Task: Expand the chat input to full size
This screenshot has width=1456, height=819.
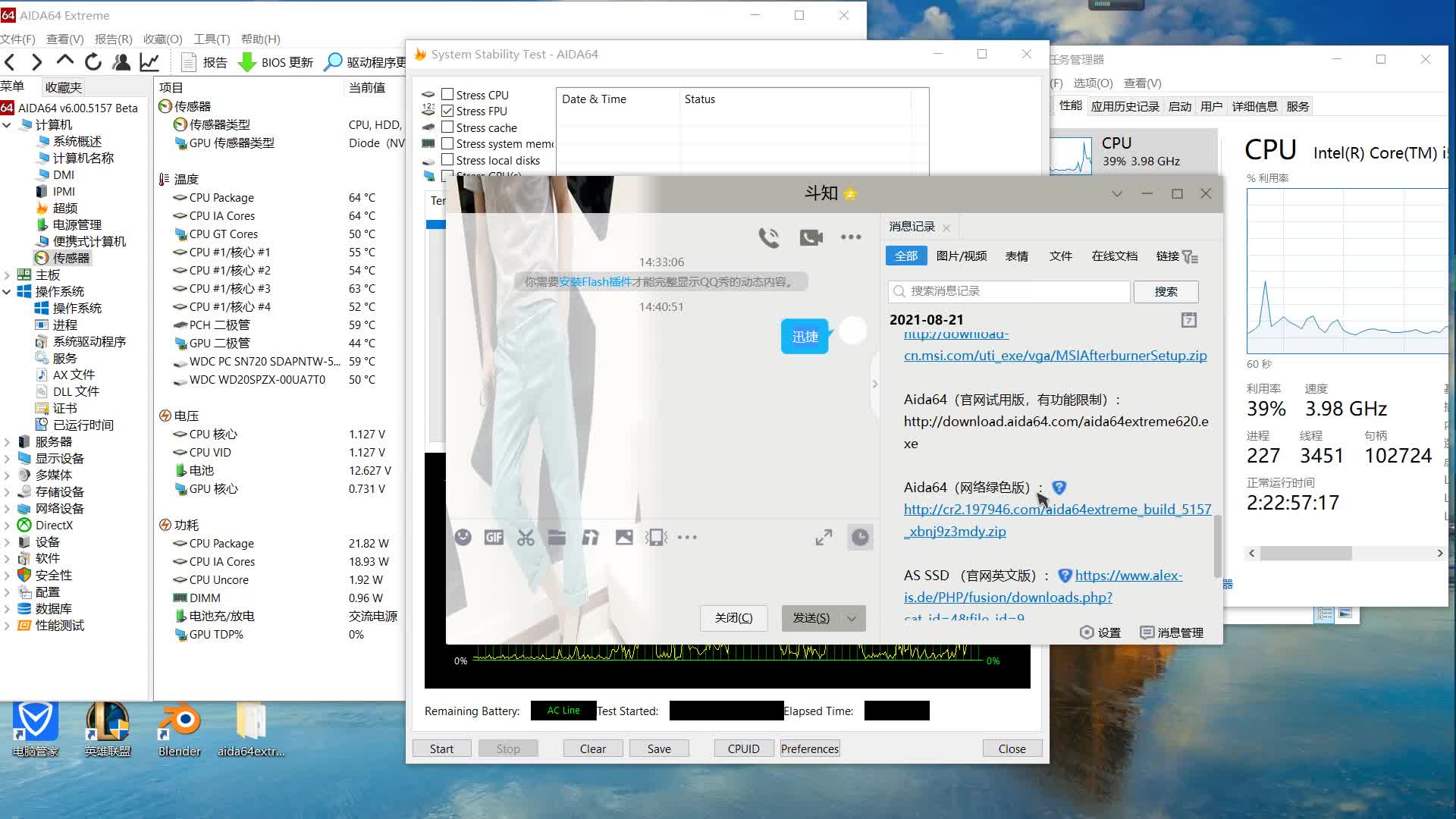Action: (x=824, y=537)
